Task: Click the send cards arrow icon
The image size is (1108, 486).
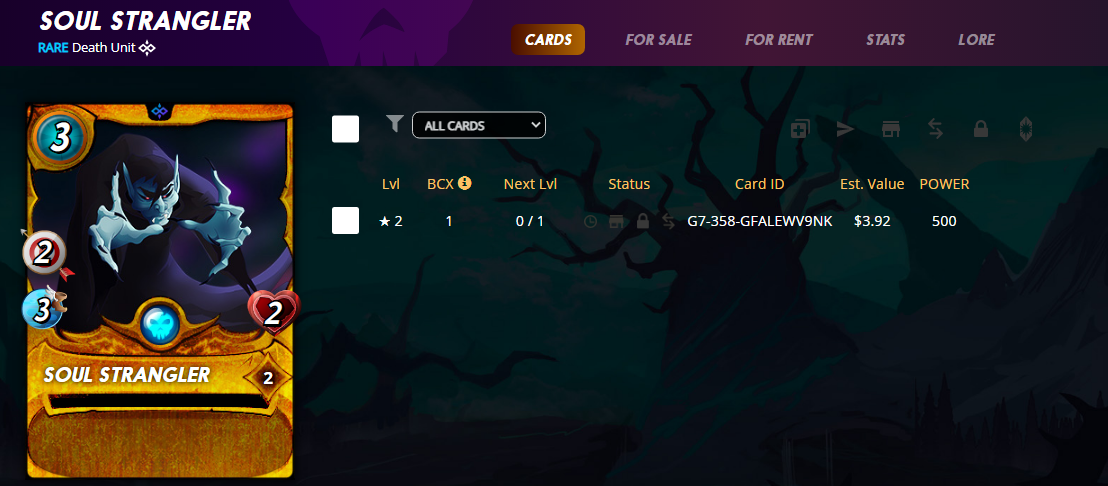Action: point(845,129)
